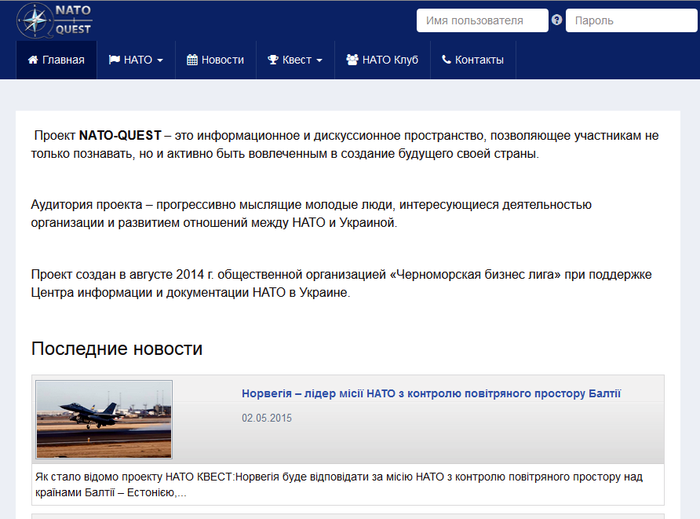Click the paragraph starting 'Аудитория проекта'

coord(311,214)
